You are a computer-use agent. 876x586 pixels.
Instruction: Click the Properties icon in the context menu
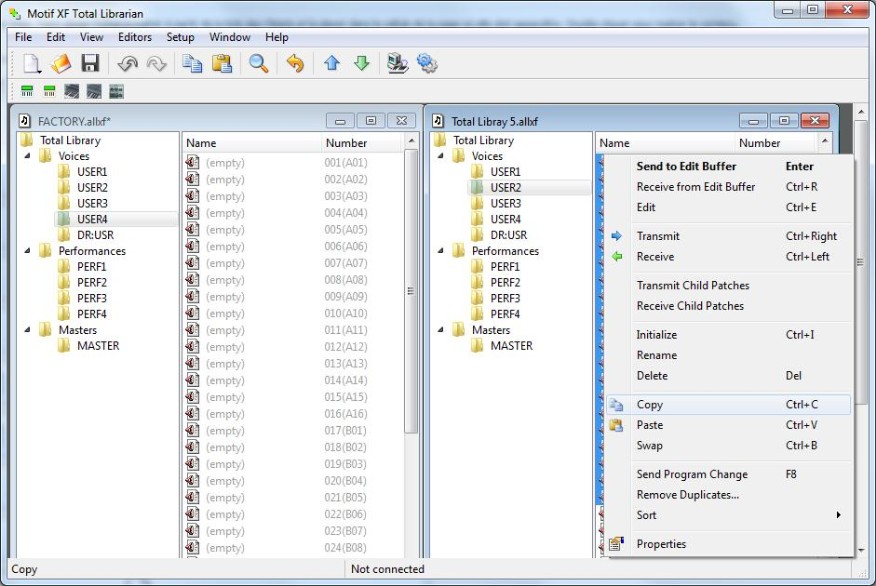point(616,544)
